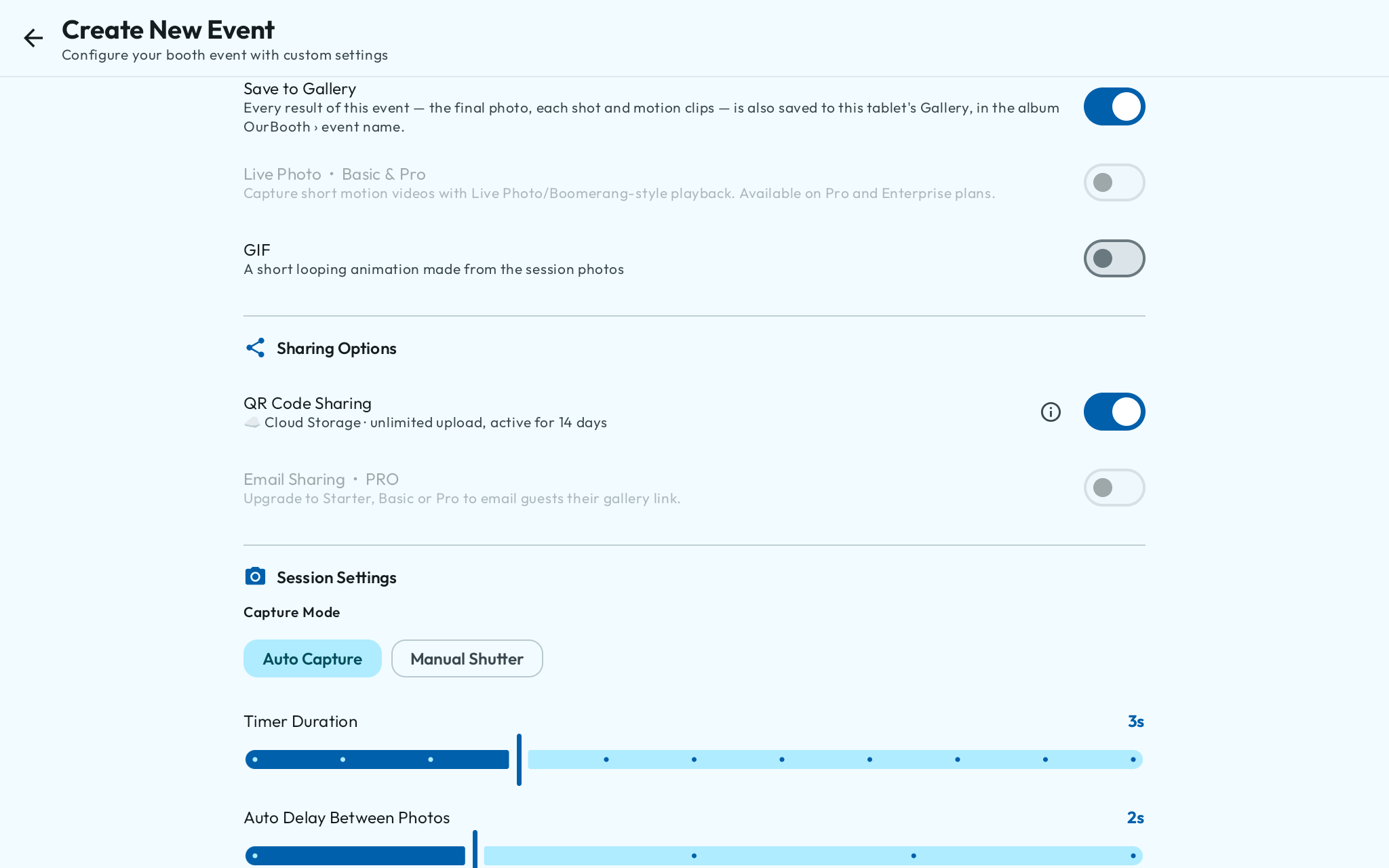Click the Email Sharing PRO label
This screenshot has width=1389, height=868.
[x=321, y=479]
